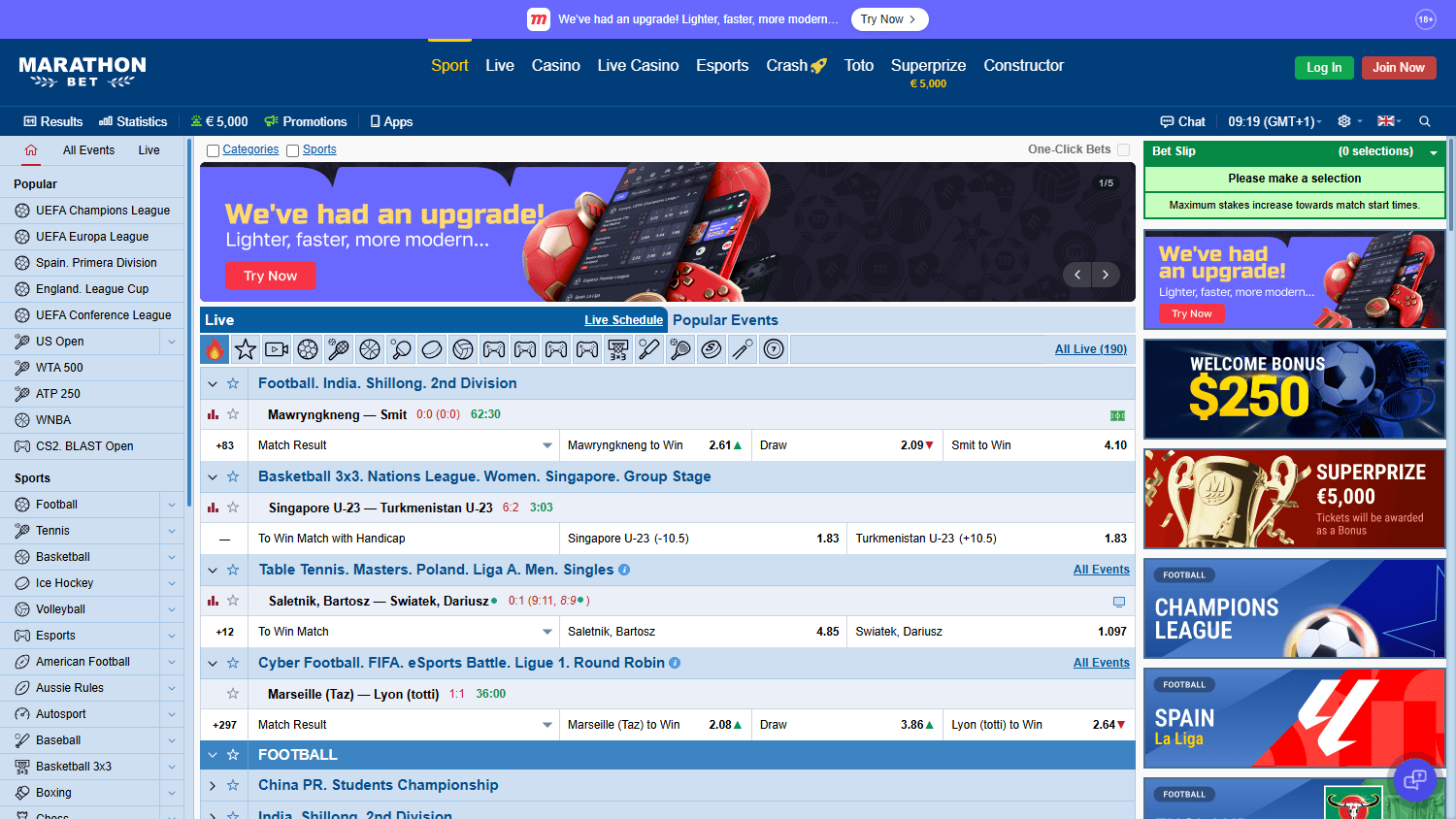The width and height of the screenshot is (1456, 819).
Task: Open statistics icon for Mawryngkneng — Smit match
Action: (213, 414)
